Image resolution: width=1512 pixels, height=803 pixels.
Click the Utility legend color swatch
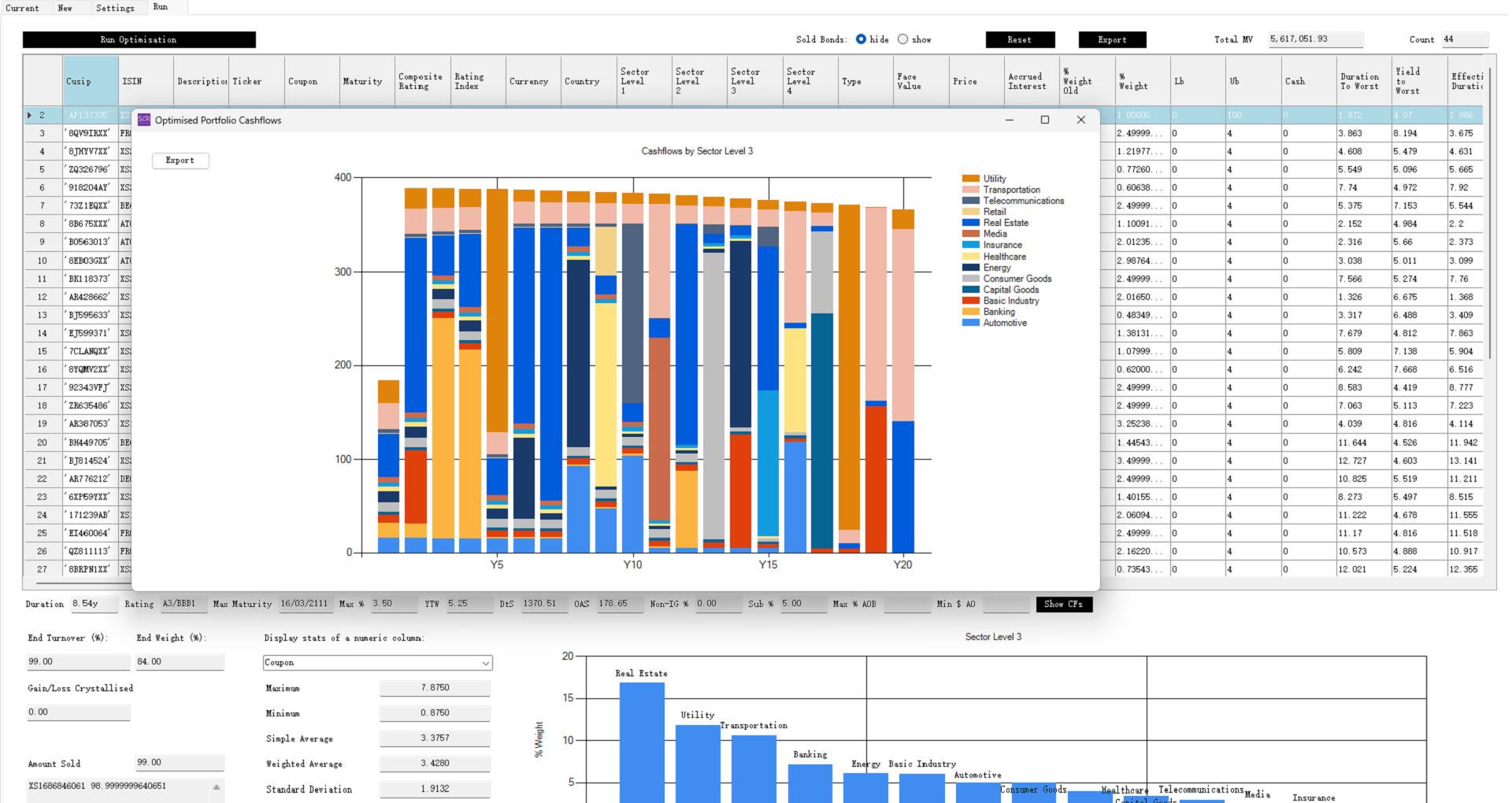click(x=970, y=179)
